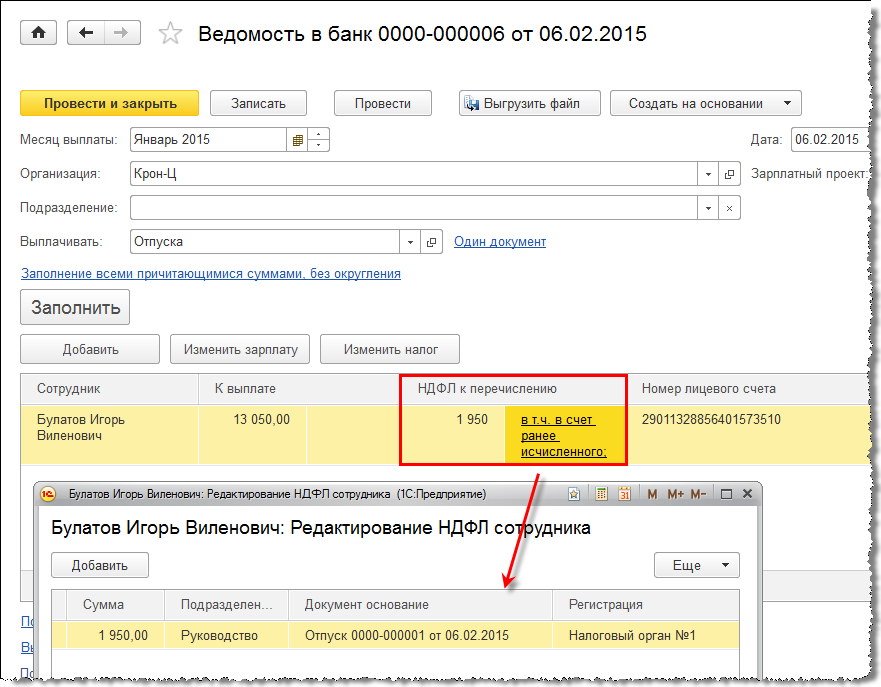Clear the Подразделение field with X
The image size is (881, 687).
pos(729,208)
